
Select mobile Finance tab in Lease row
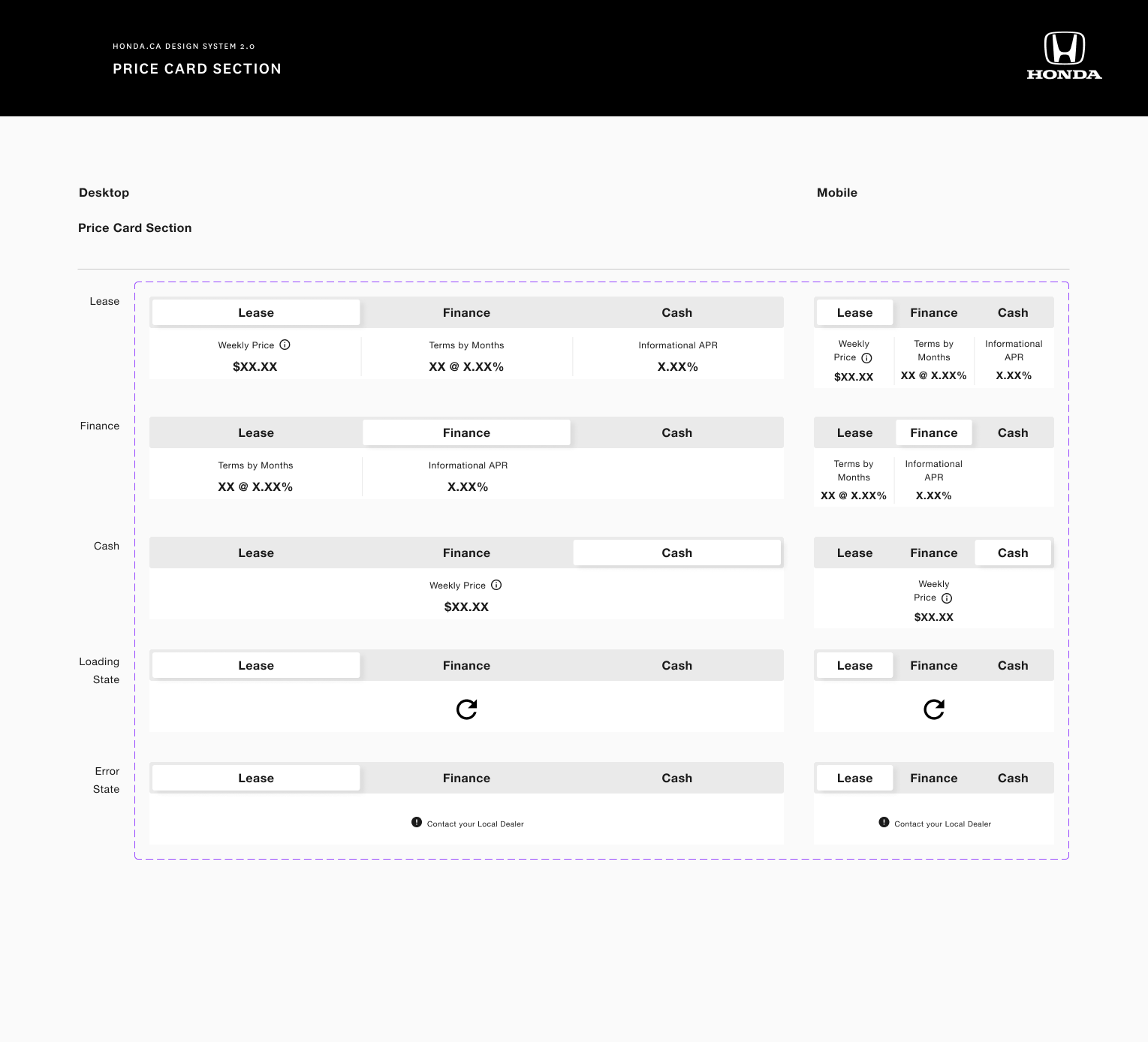(934, 312)
